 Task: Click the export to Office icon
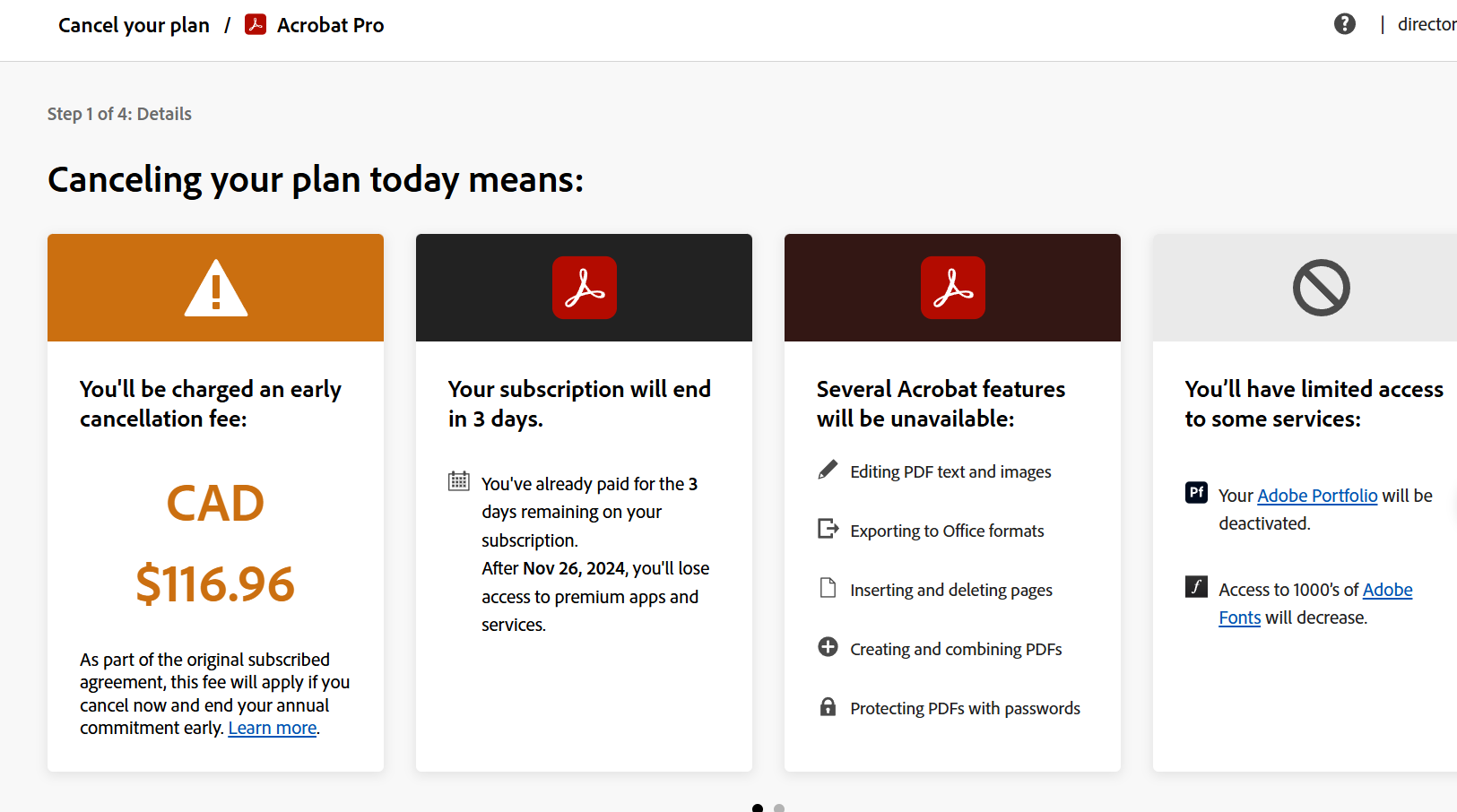point(828,529)
